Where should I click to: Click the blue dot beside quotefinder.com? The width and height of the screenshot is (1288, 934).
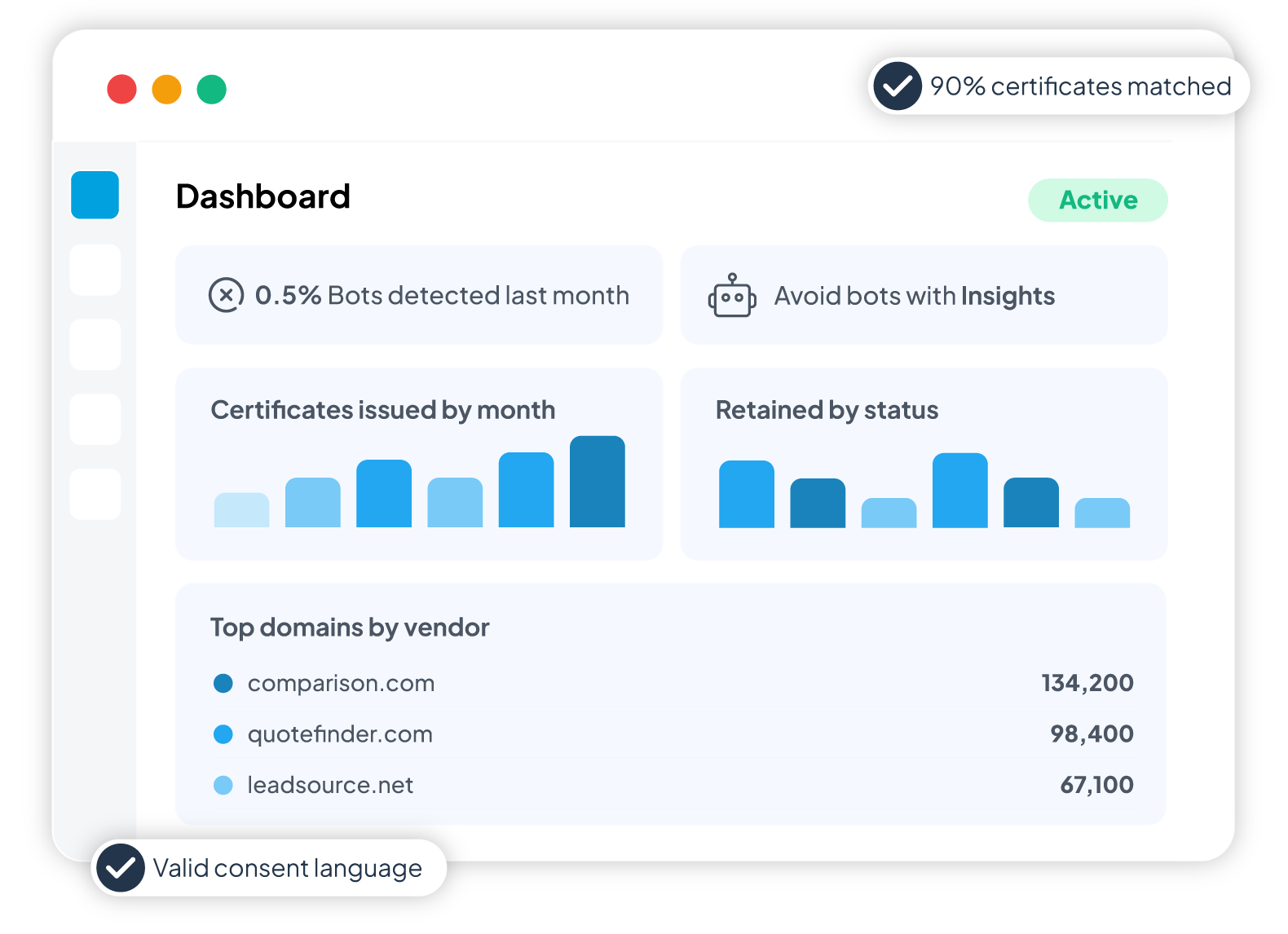coord(223,734)
